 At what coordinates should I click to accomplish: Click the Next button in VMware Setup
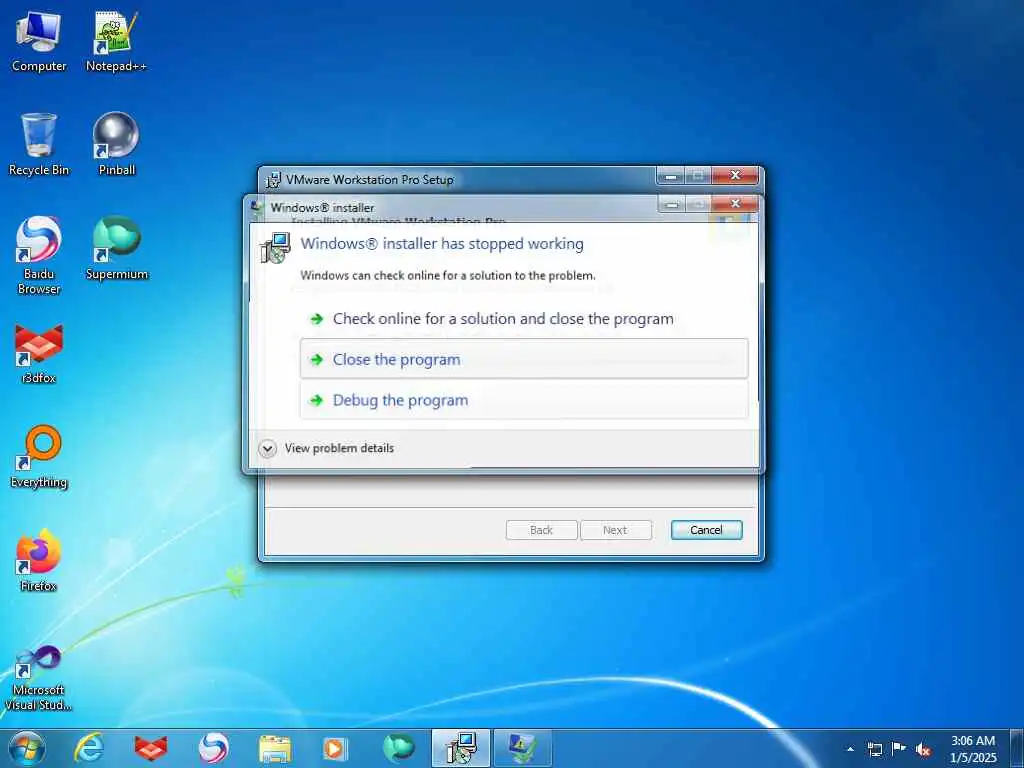[x=615, y=530]
